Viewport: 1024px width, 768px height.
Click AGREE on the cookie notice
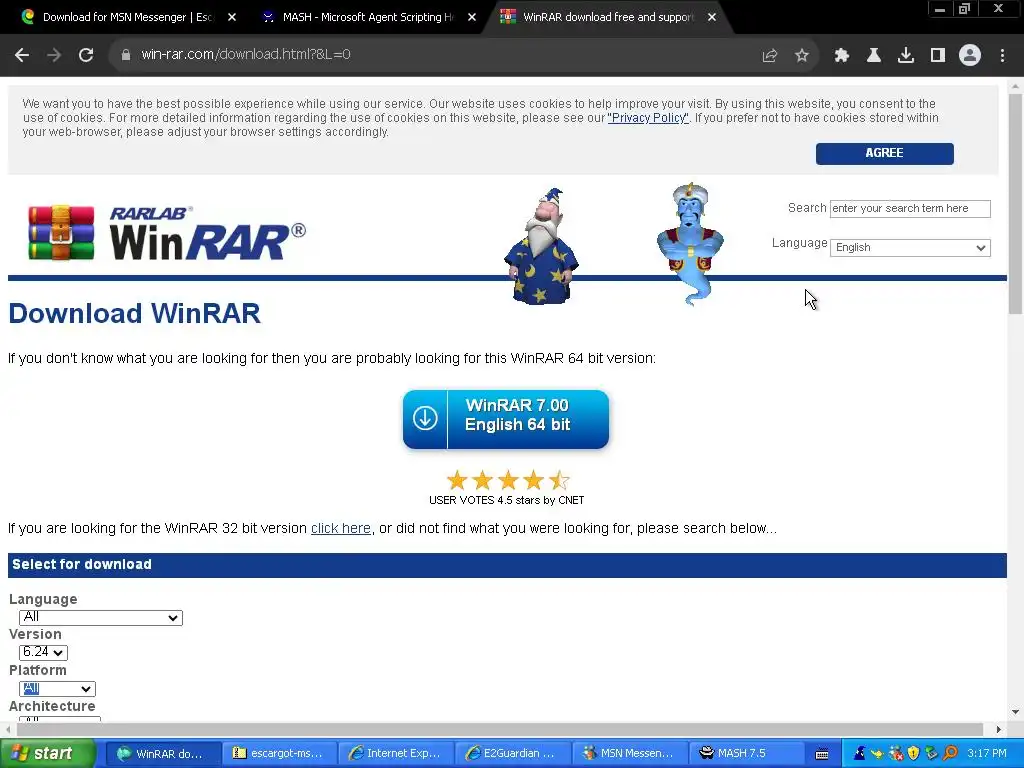[x=884, y=153]
